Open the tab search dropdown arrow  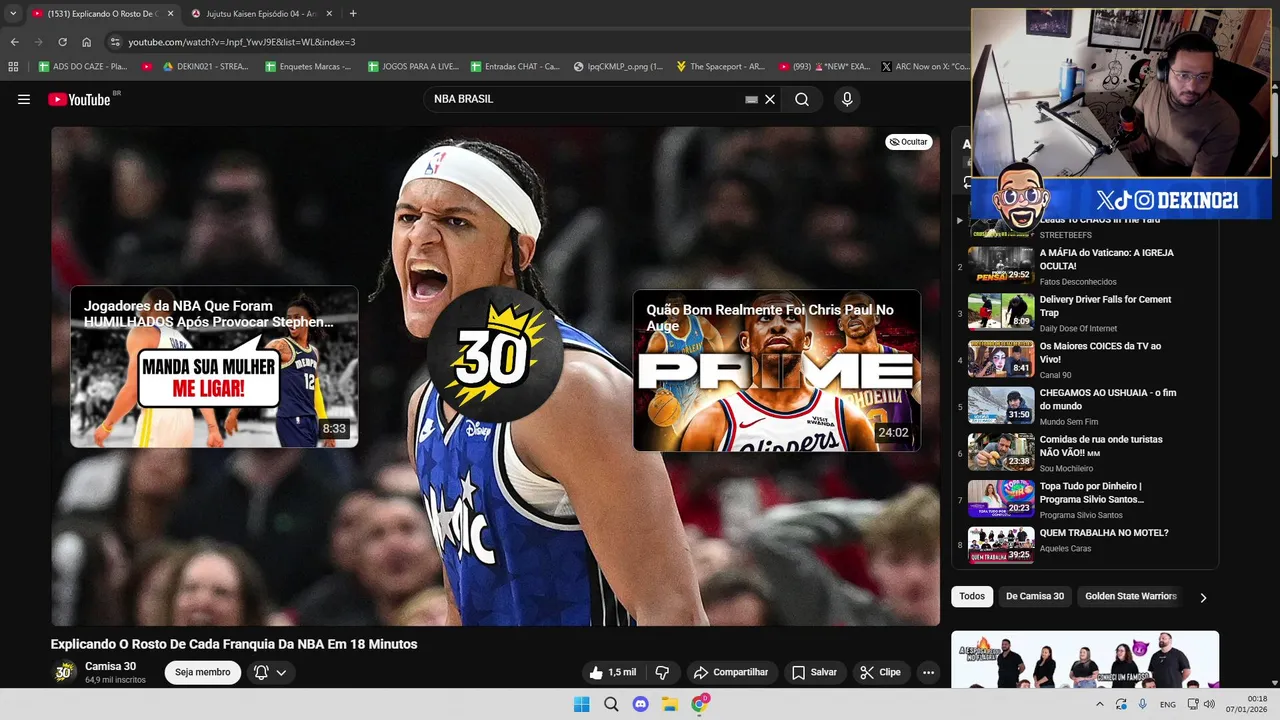coord(13,13)
